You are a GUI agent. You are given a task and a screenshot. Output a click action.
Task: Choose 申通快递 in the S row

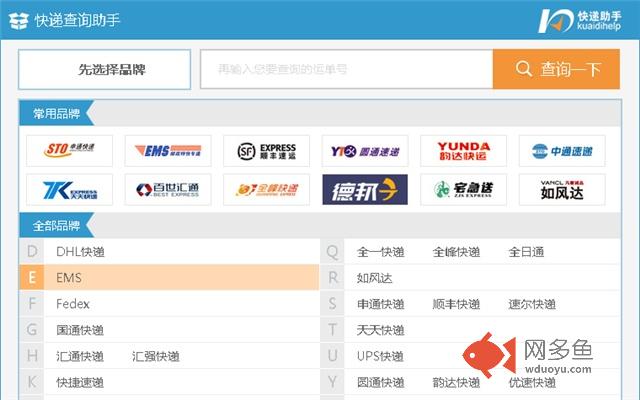tap(380, 304)
